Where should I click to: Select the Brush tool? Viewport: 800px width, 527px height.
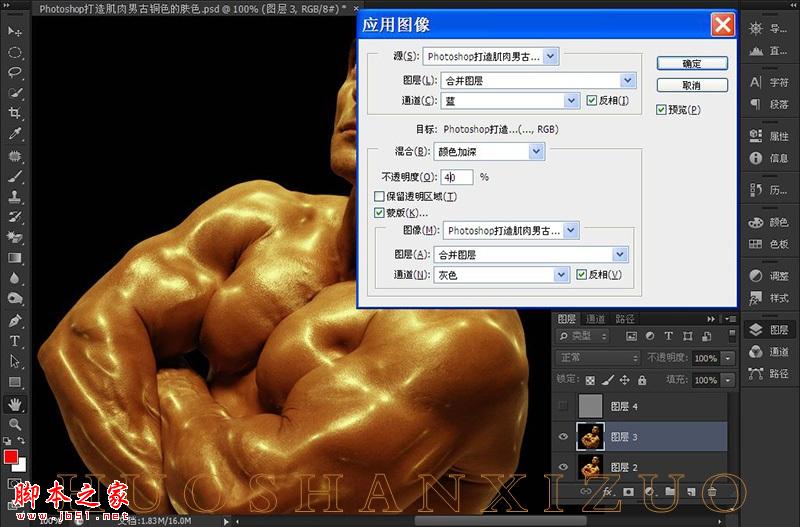pyautogui.click(x=15, y=177)
